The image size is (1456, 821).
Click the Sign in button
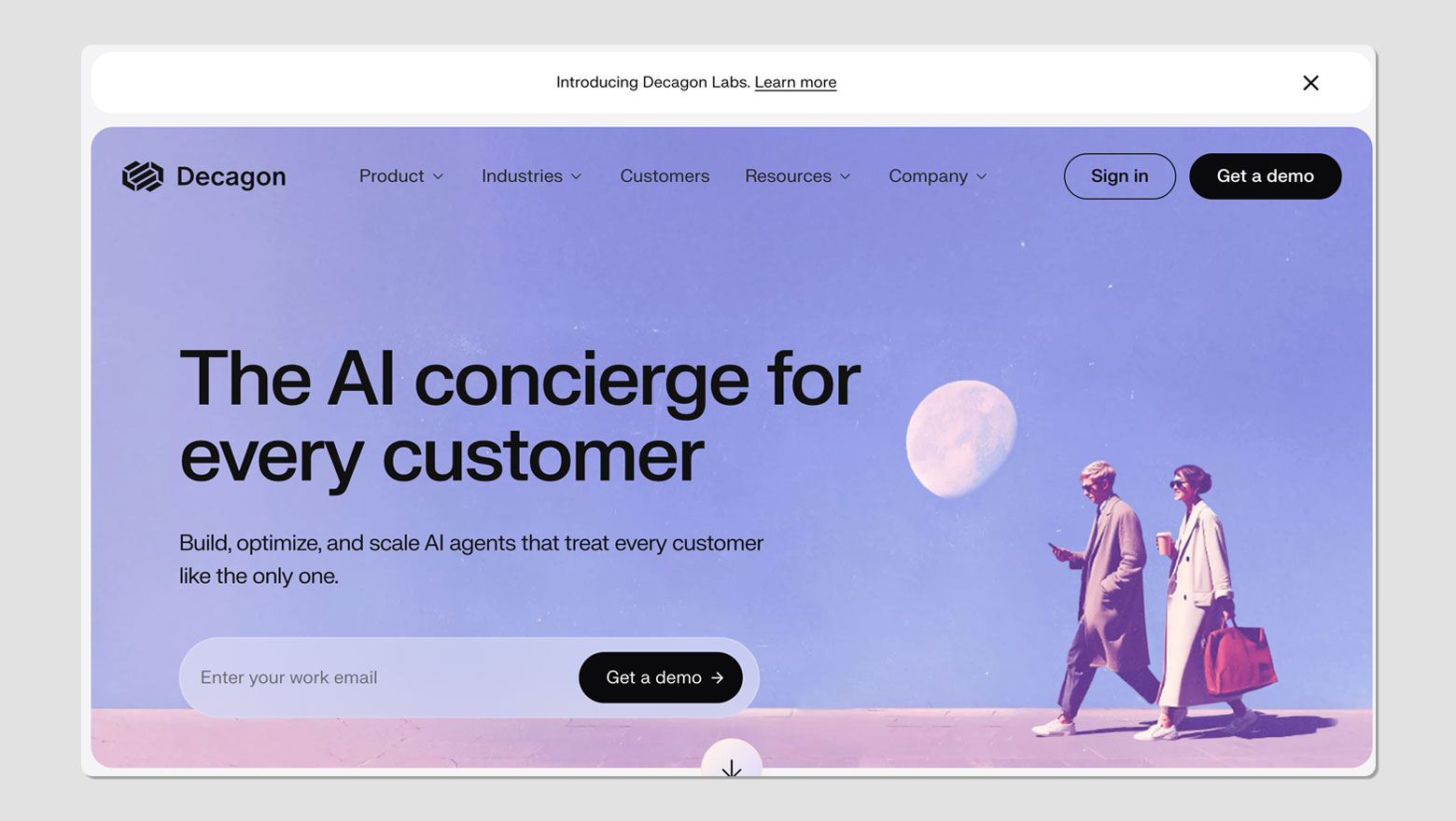point(1119,176)
